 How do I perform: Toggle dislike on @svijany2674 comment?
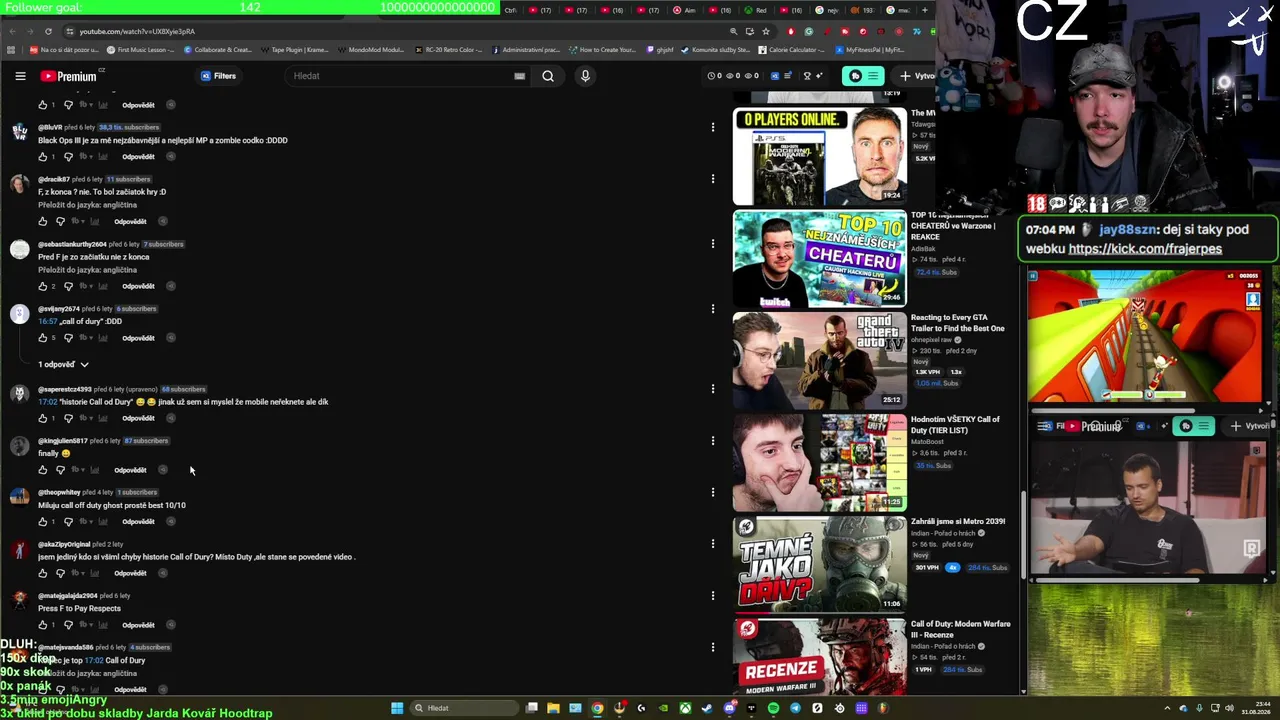pos(68,338)
